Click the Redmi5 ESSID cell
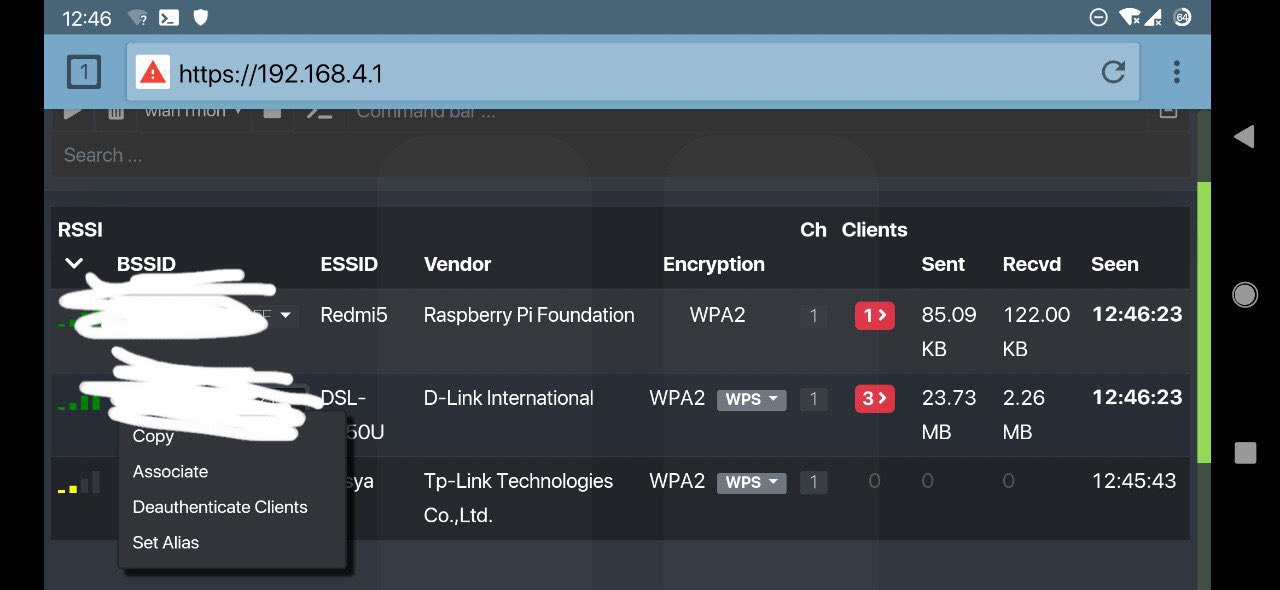Image resolution: width=1280 pixels, height=590 pixels. [354, 315]
